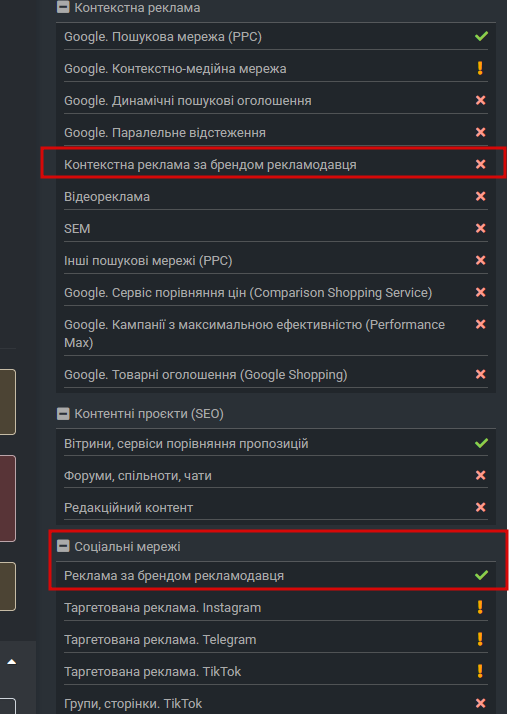The image size is (509, 714).
Task: Click red cross for Групи, сторінки. TikTok
Action: 480,703
